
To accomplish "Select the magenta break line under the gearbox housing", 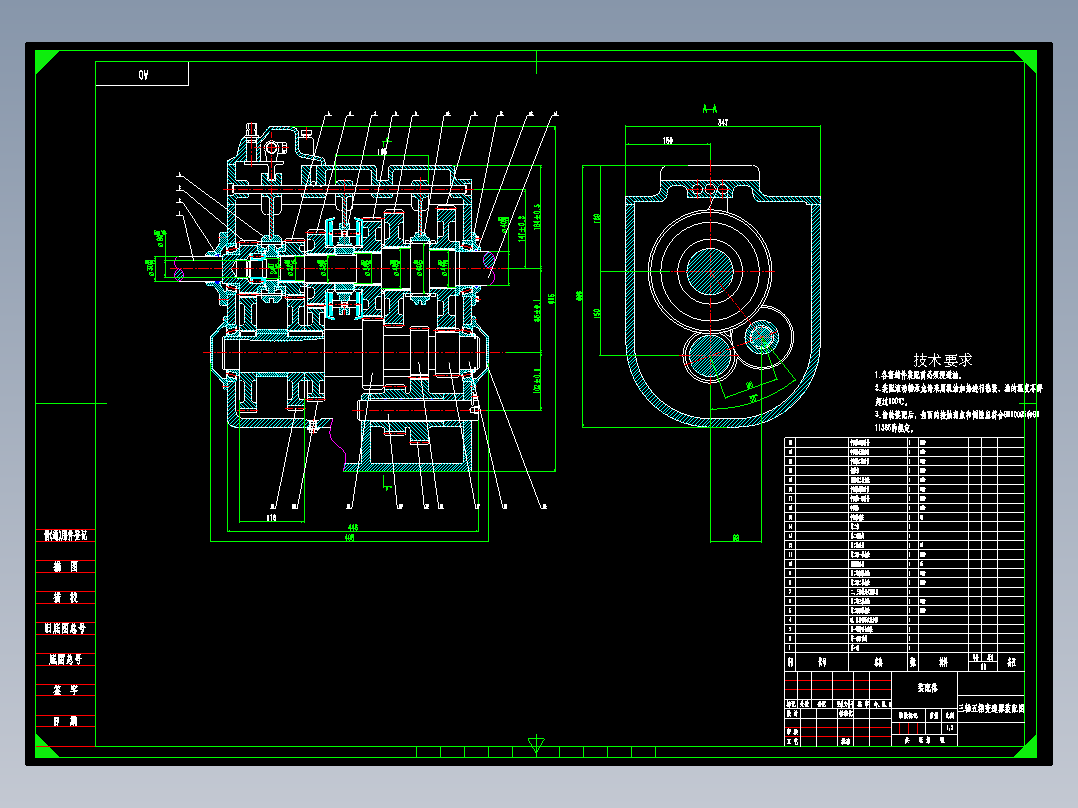I will click(x=338, y=442).
